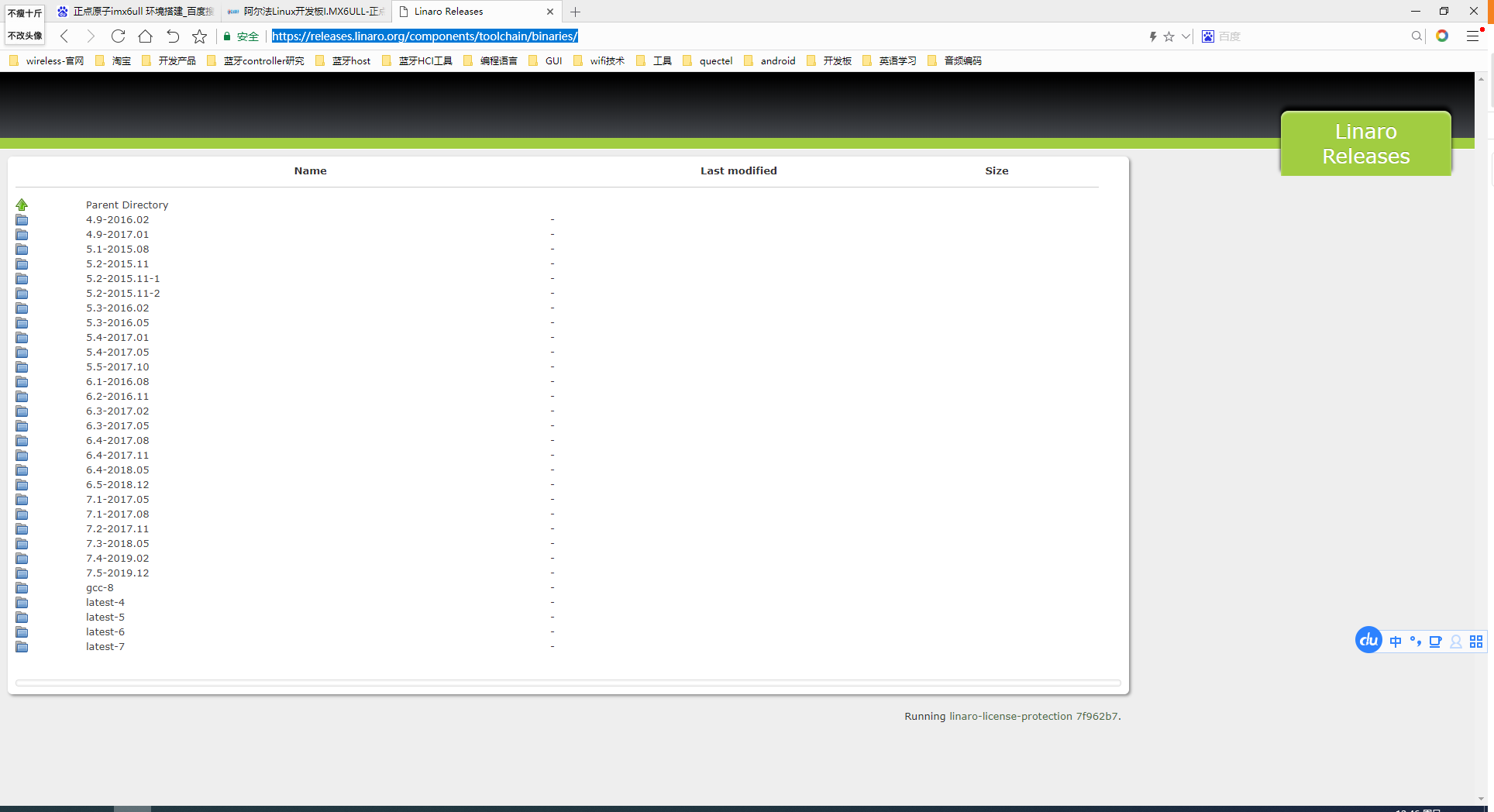Open the 6.5-2018.12 directory link
Viewport: 1494px width, 812px height.
click(x=117, y=485)
